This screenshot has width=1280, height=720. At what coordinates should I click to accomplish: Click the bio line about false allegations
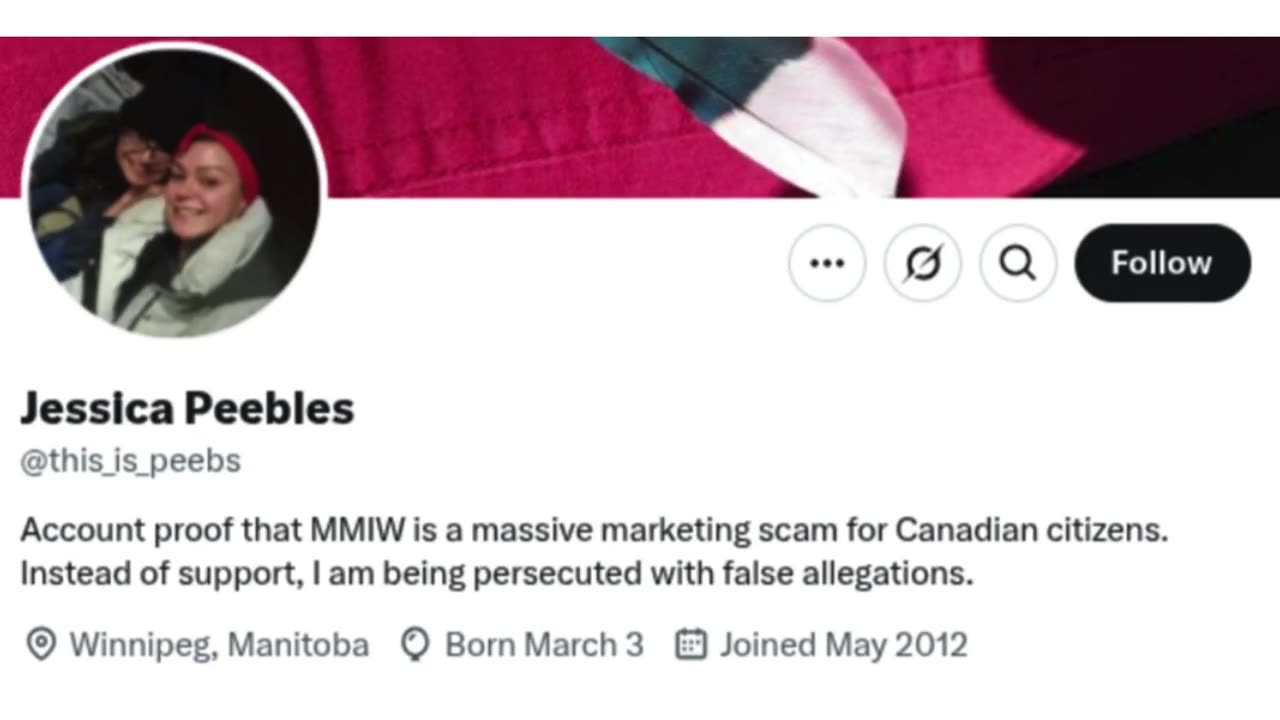pos(496,575)
